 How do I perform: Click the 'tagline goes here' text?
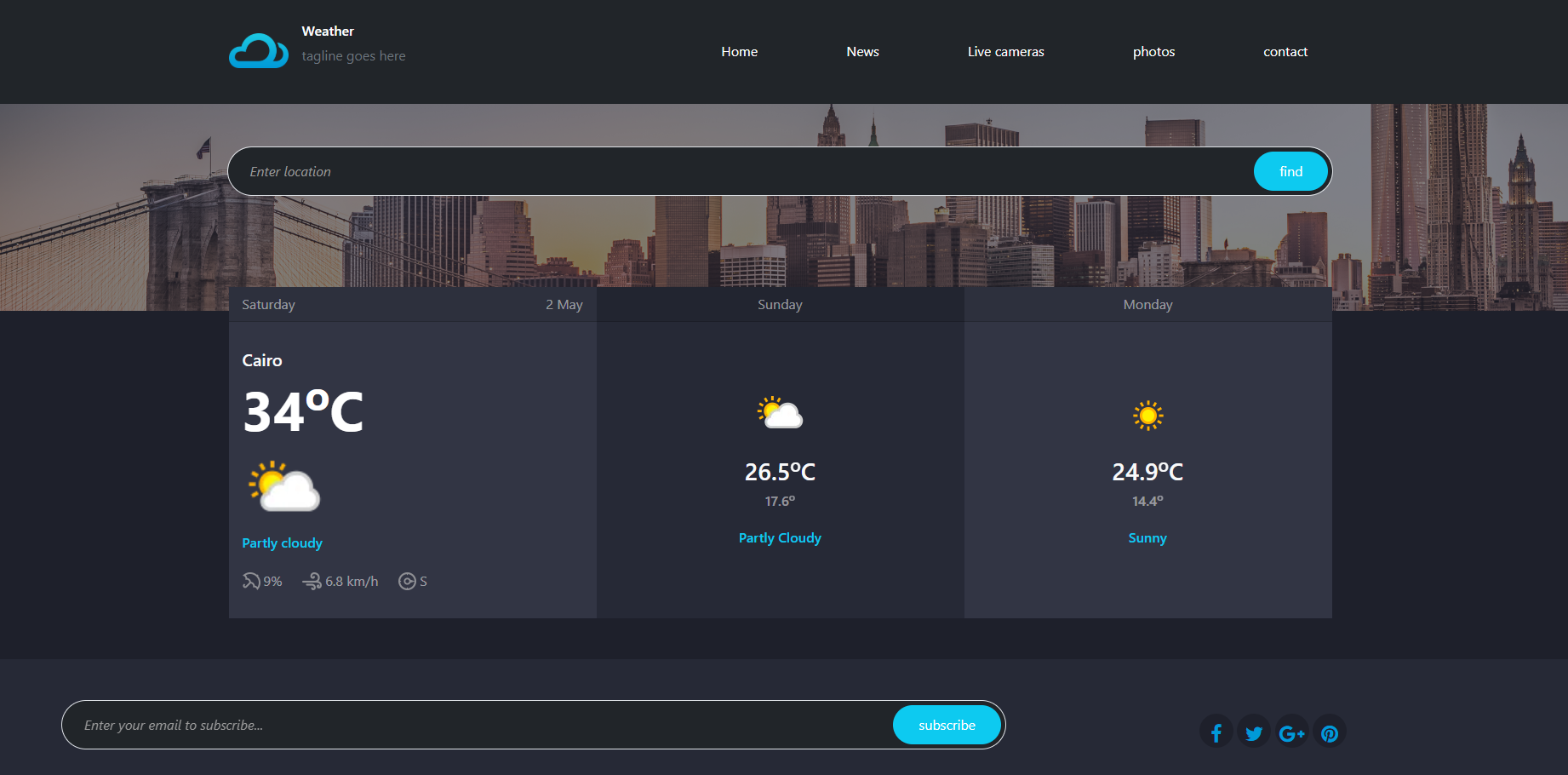(x=353, y=56)
